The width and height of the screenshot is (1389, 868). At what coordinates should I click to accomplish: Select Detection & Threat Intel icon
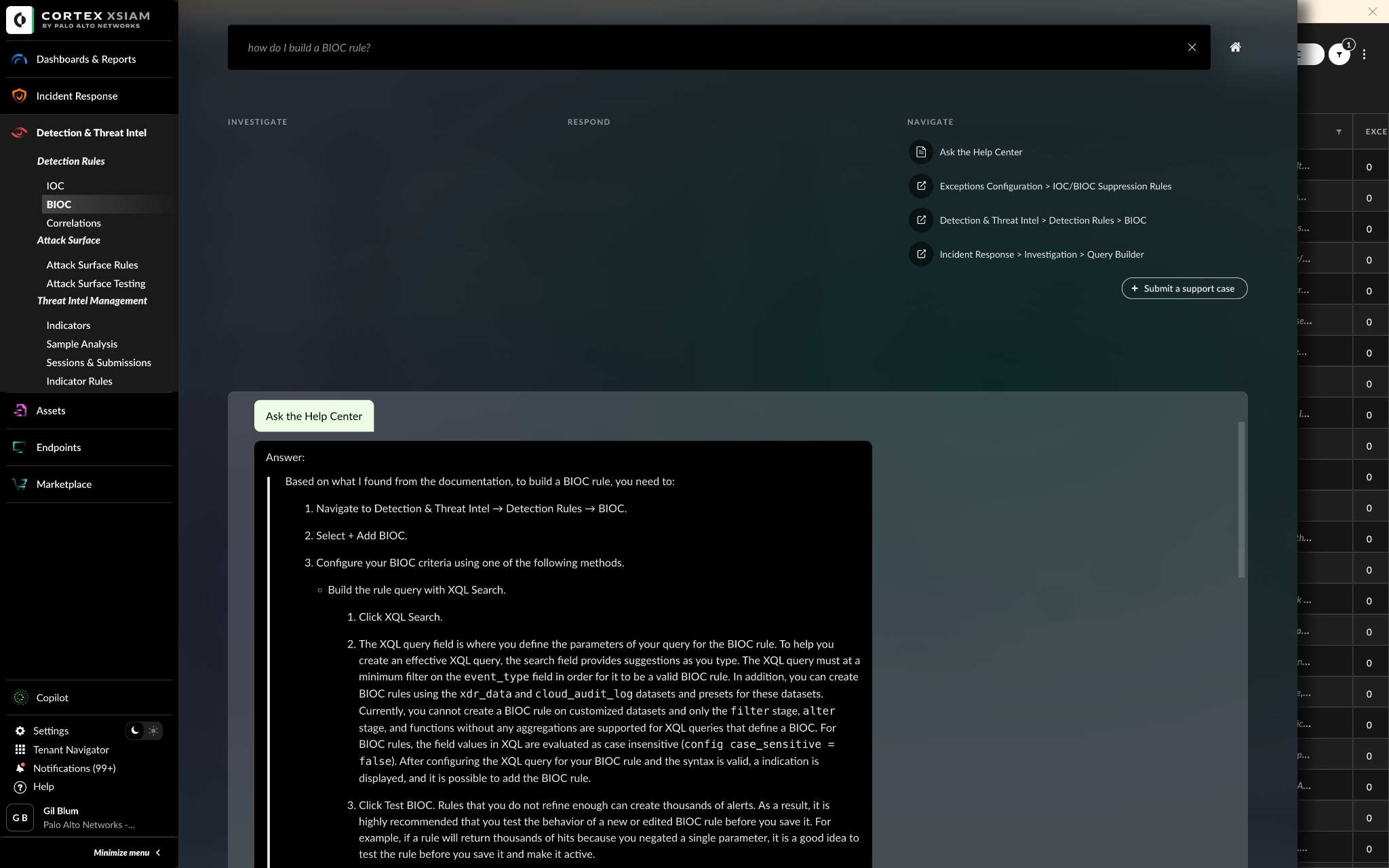click(x=20, y=132)
